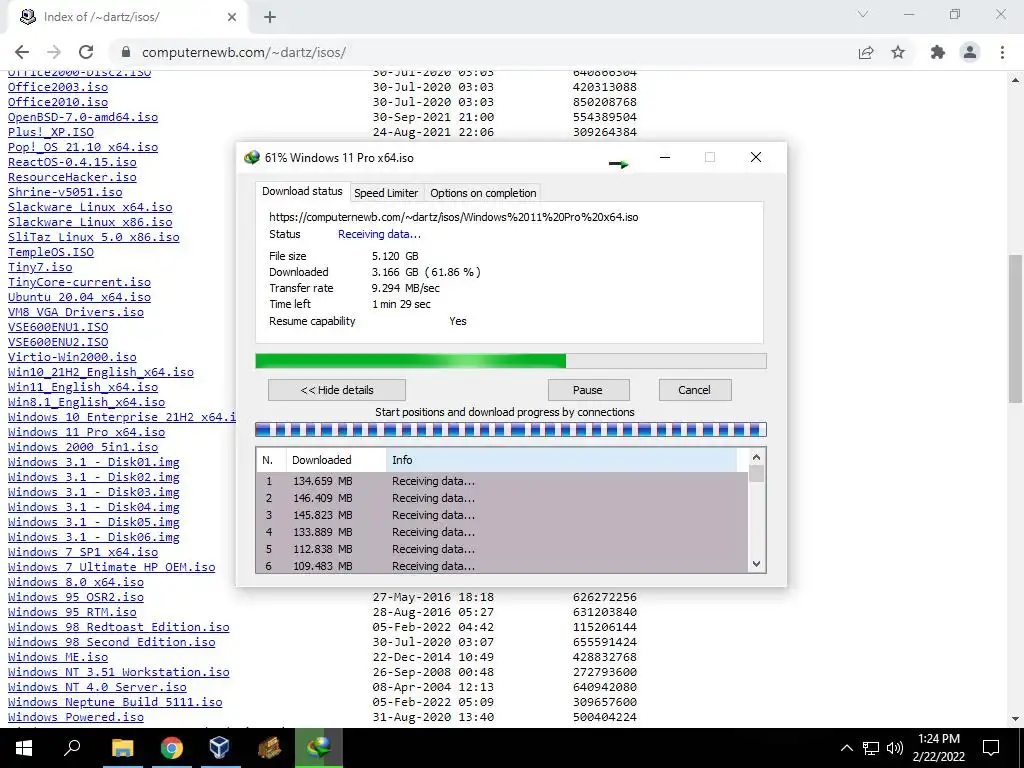Minimize the download dialog window
The image size is (1024, 768).
(665, 157)
